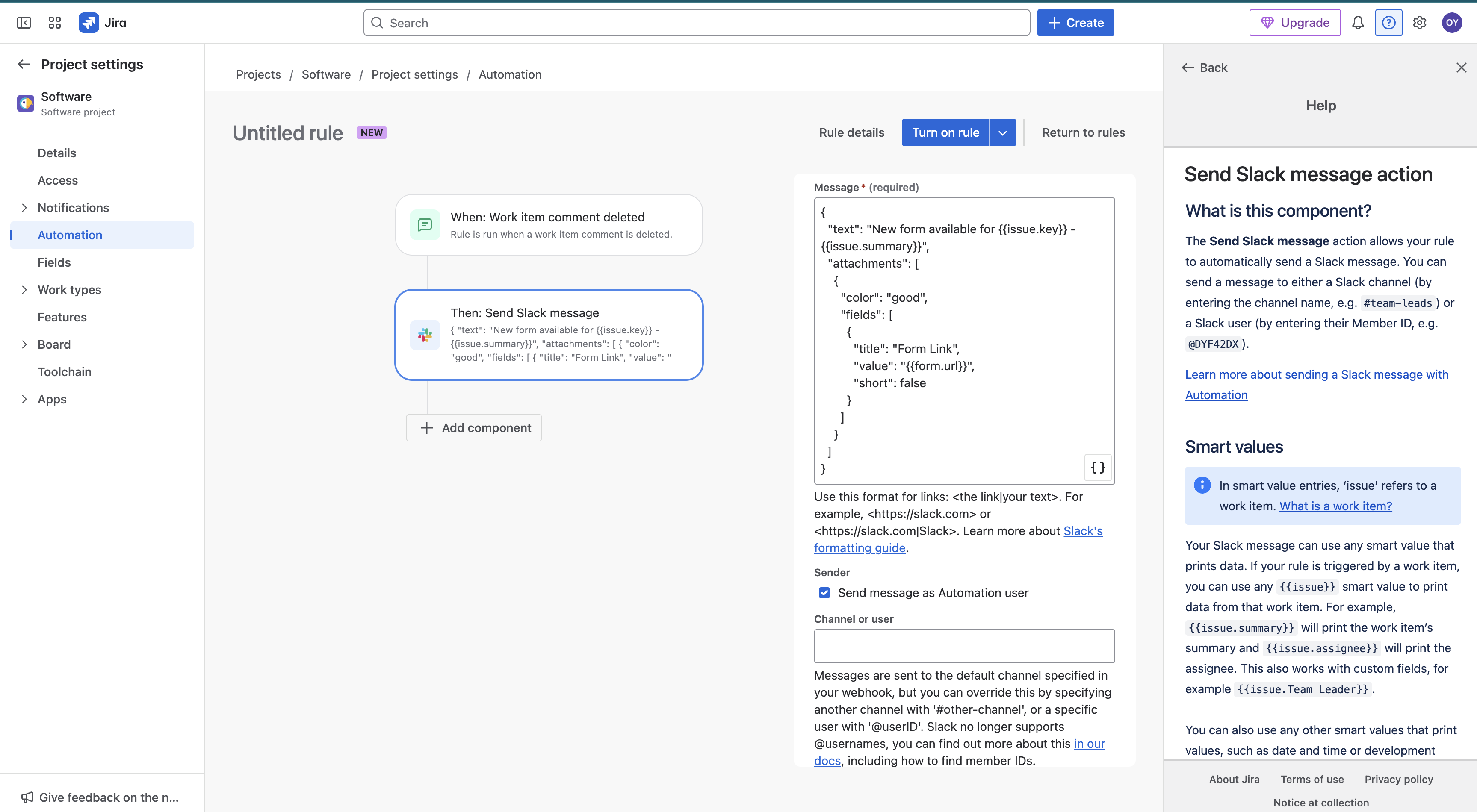Click the Jira logo icon
The height and width of the screenshot is (812, 1477).
[89, 22]
